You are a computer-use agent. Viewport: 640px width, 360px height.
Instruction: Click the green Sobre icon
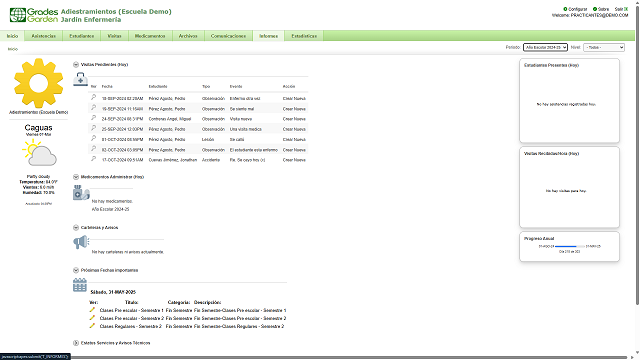click(595, 9)
